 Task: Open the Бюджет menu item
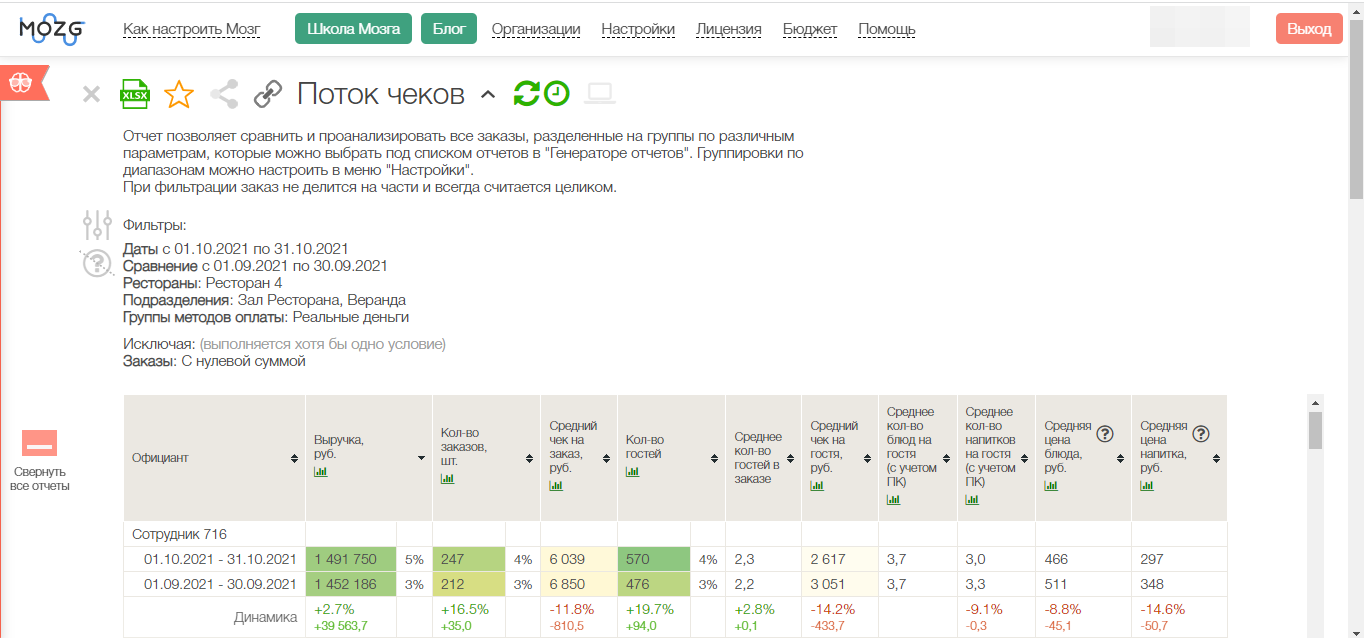tap(810, 29)
